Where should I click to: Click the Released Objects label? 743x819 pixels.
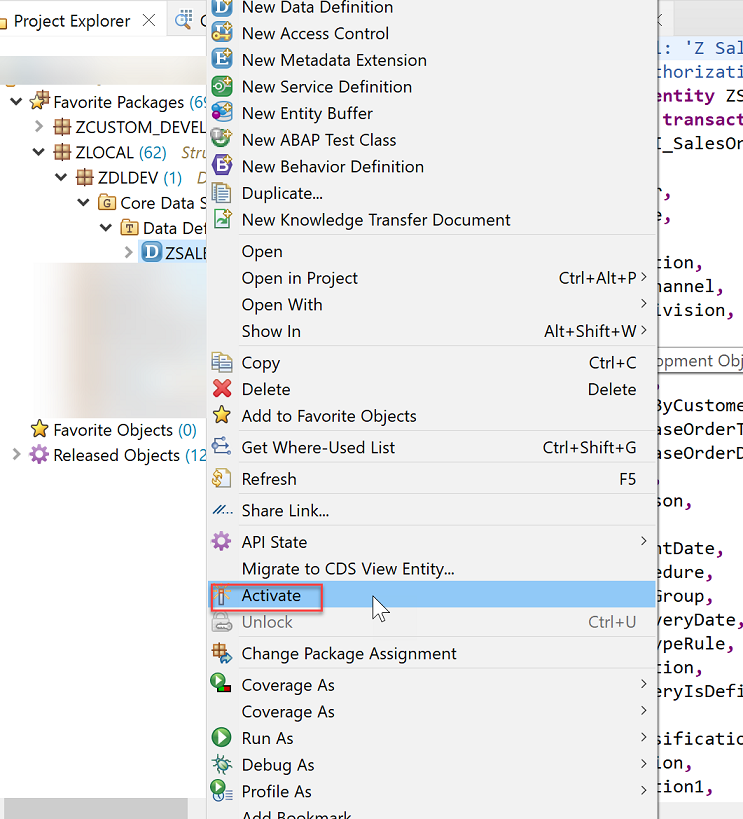tap(116, 455)
